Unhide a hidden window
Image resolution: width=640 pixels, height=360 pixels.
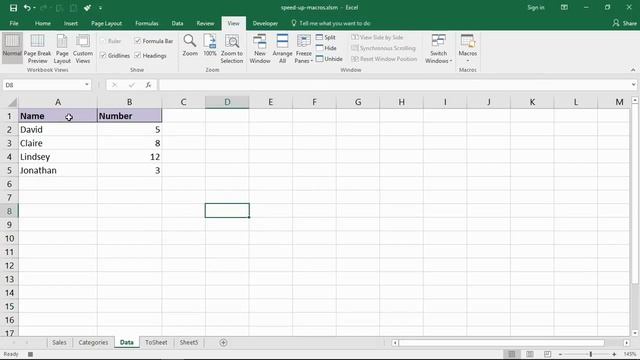[329, 59]
